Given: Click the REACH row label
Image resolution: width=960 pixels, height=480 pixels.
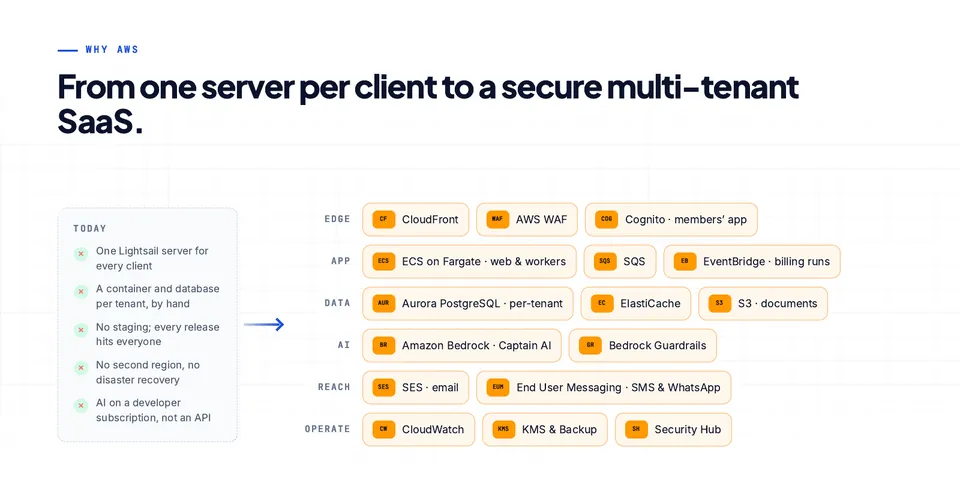Looking at the screenshot, I should pyautogui.click(x=334, y=387).
